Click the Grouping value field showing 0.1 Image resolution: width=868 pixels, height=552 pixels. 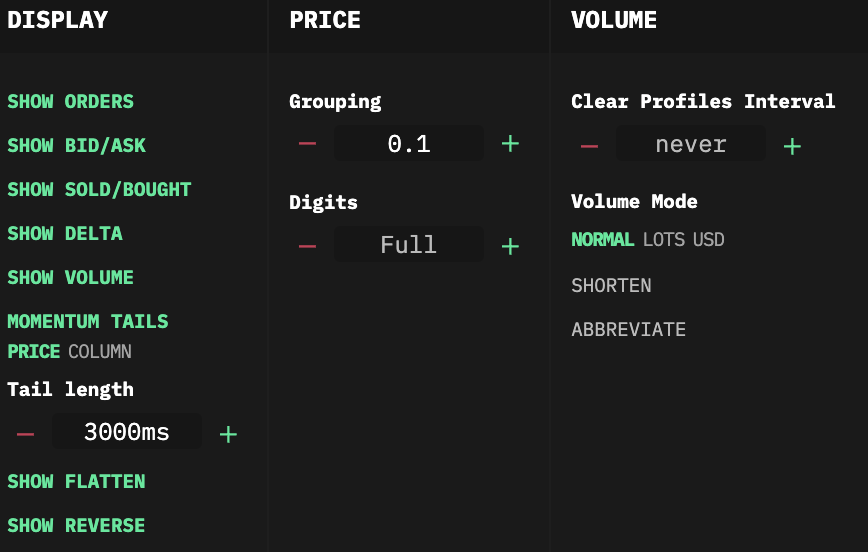(x=409, y=144)
